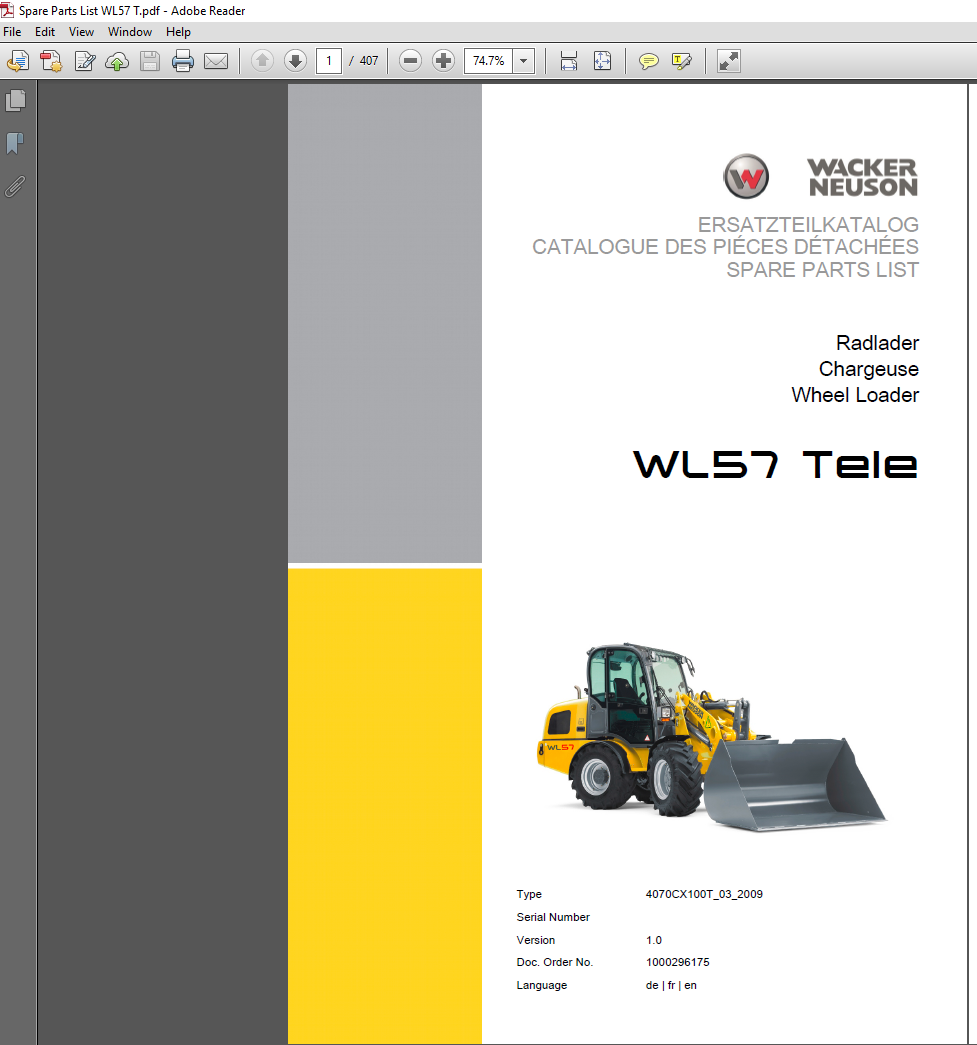Email the document using the envelope icon

[216, 61]
